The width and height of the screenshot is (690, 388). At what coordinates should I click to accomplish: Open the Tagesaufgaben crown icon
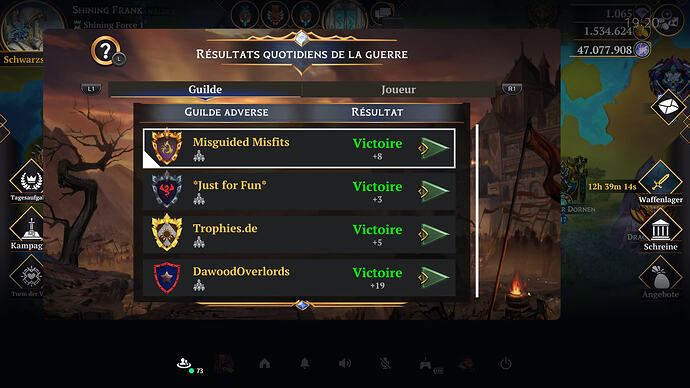29,180
